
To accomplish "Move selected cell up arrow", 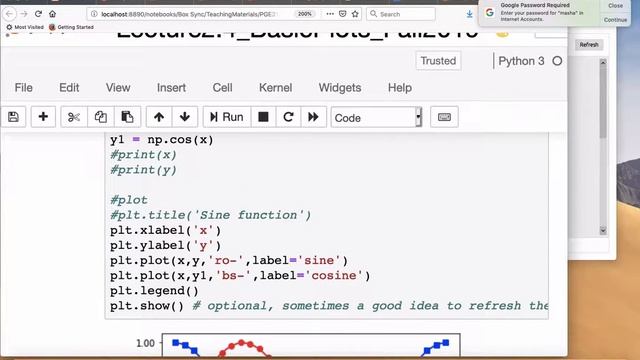I will pyautogui.click(x=159, y=117).
